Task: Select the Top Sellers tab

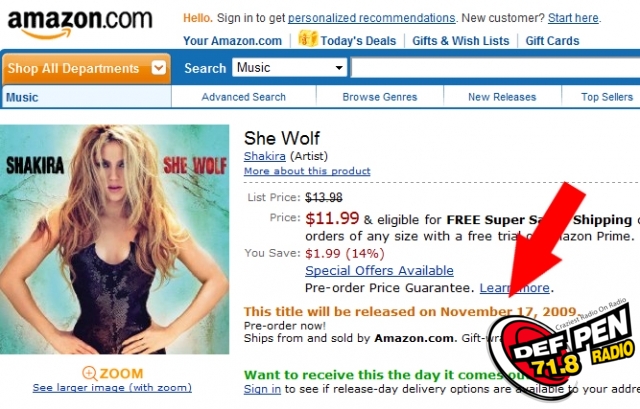Action: tap(607, 97)
